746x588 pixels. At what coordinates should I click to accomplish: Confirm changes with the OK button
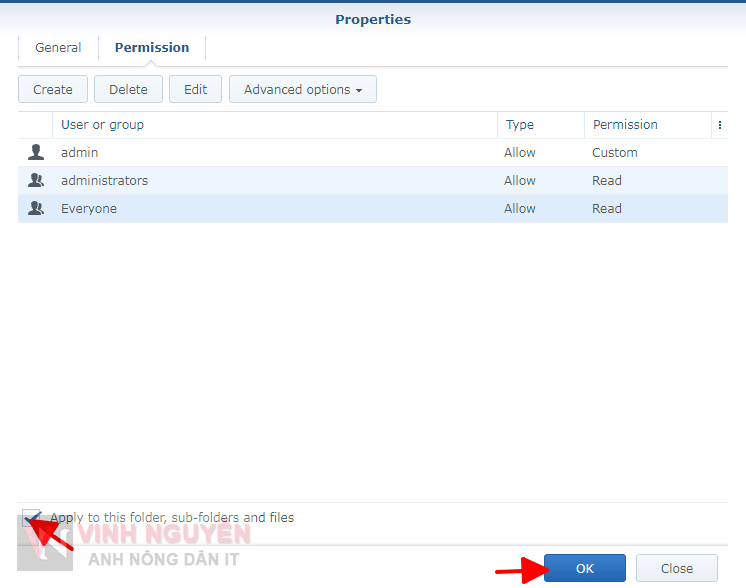pyautogui.click(x=584, y=568)
